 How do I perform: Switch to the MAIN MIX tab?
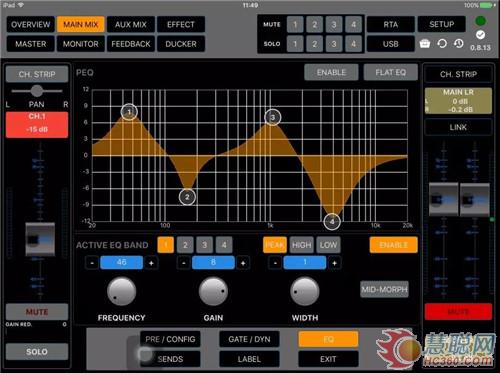click(x=81, y=24)
